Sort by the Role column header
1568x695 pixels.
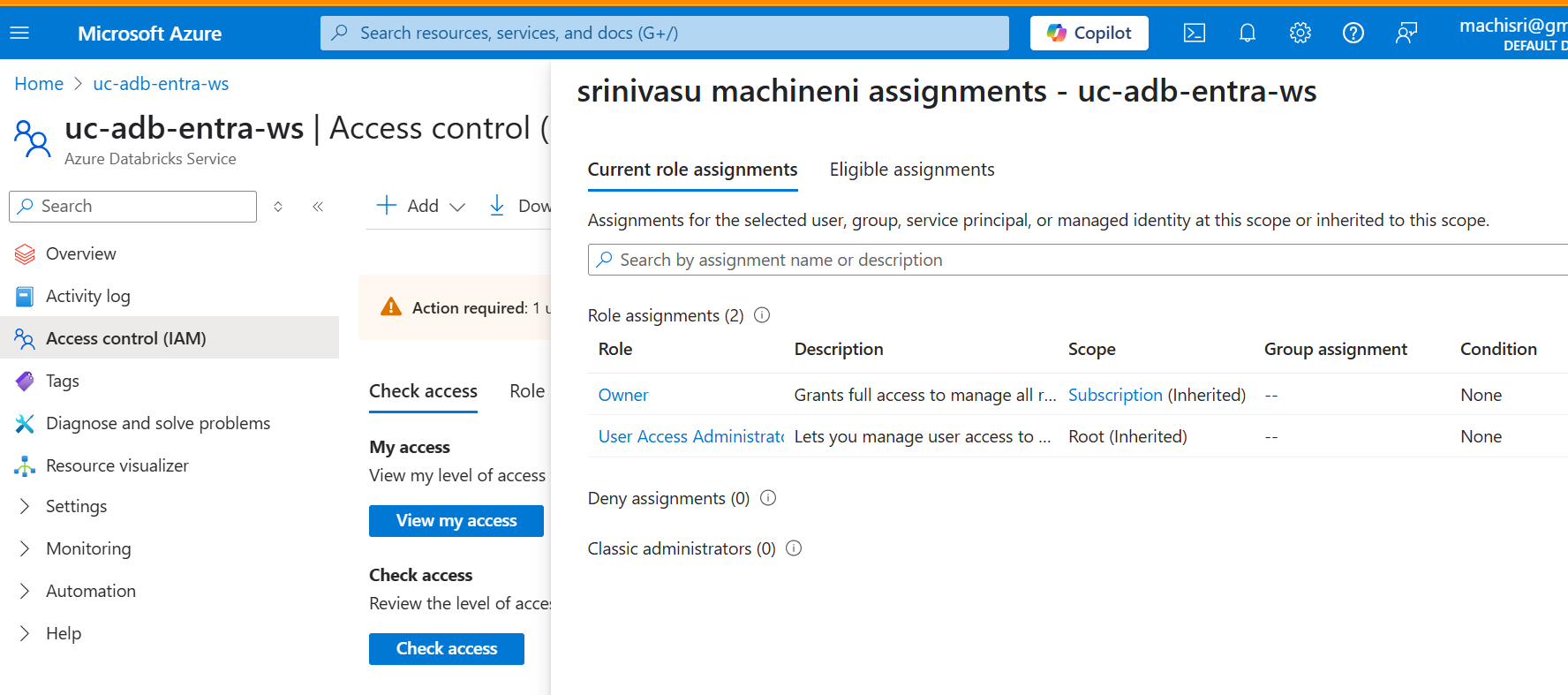click(615, 349)
